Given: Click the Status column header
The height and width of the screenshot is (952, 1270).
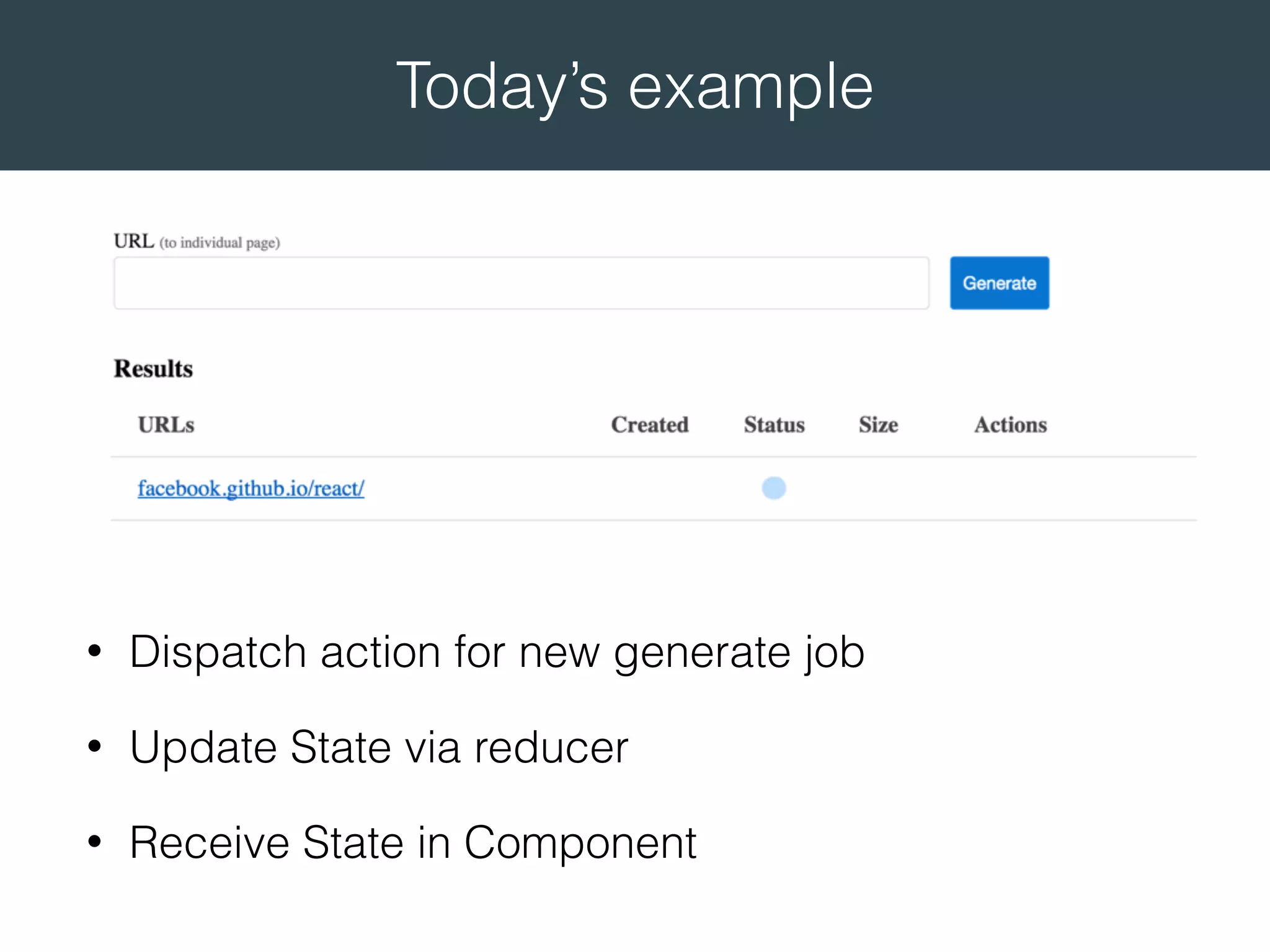Looking at the screenshot, I should click(774, 425).
